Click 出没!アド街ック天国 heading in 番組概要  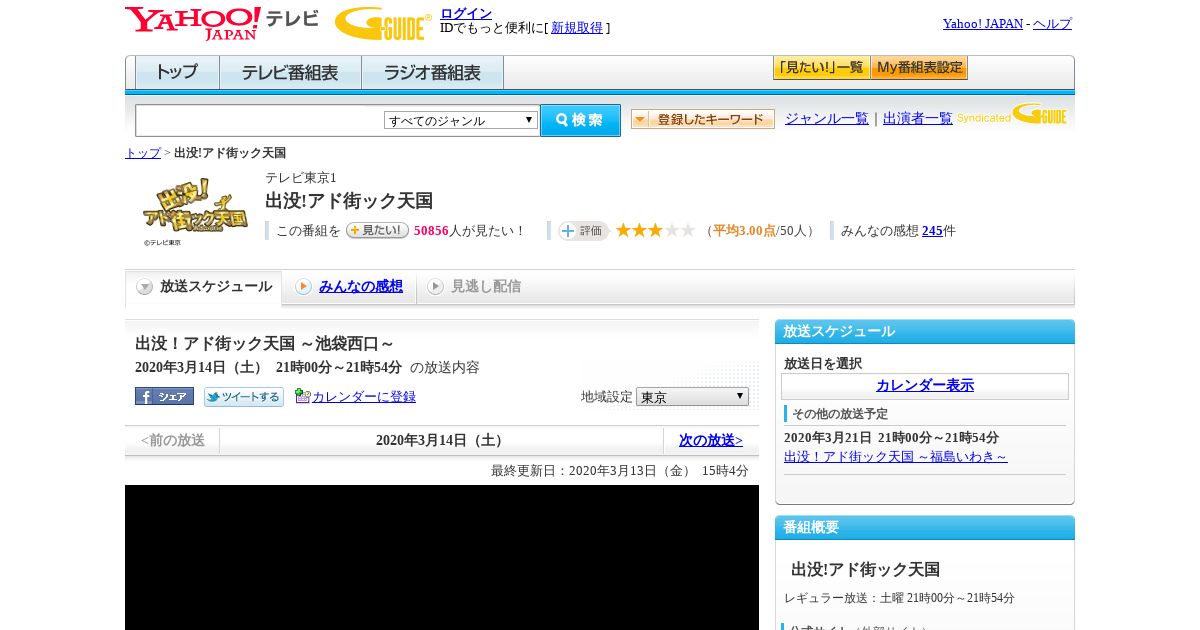click(x=866, y=570)
